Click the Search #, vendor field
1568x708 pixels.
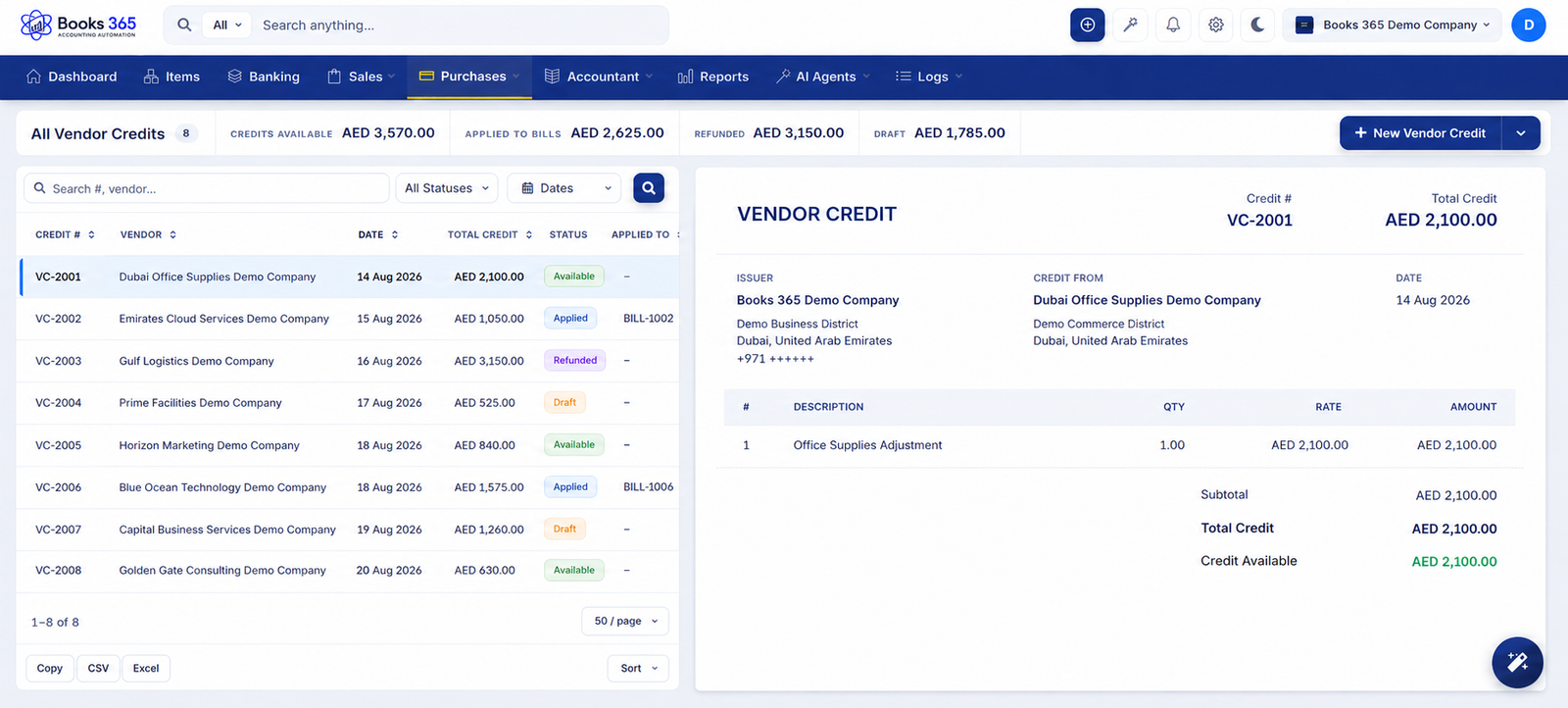coord(207,188)
